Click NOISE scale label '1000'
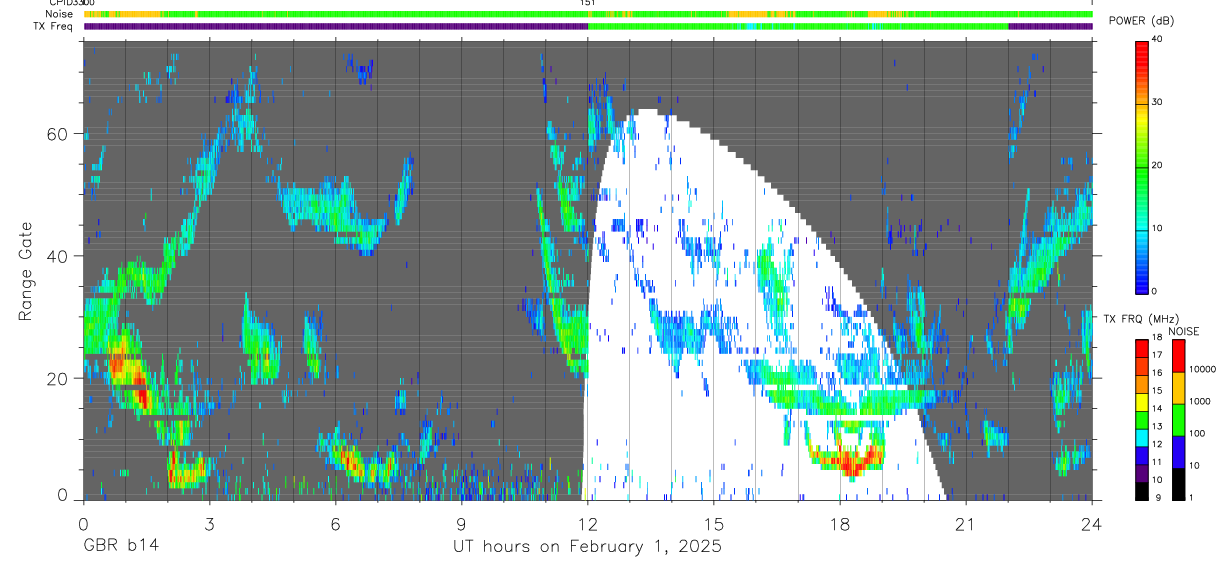 click(x=1200, y=401)
